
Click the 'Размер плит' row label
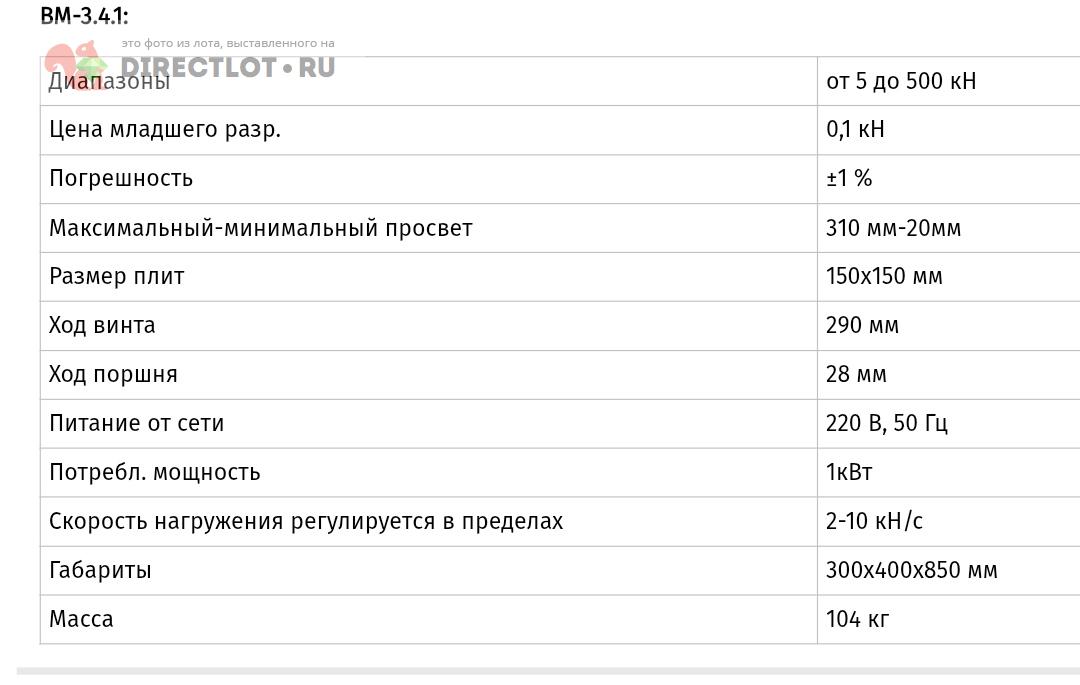click(x=117, y=277)
